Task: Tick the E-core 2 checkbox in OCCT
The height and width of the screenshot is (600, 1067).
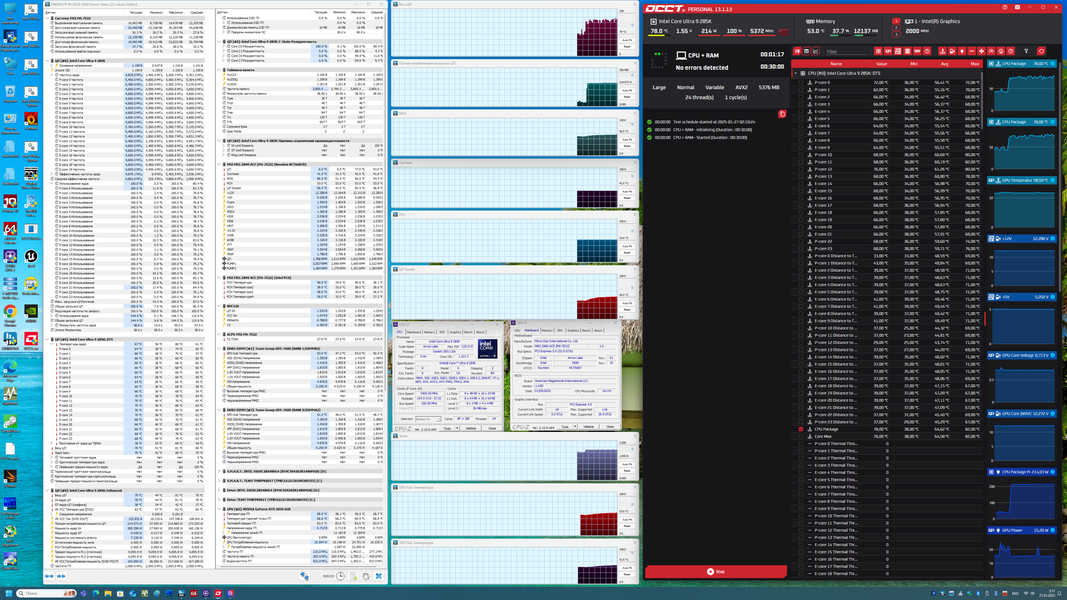Action: click(x=800, y=97)
